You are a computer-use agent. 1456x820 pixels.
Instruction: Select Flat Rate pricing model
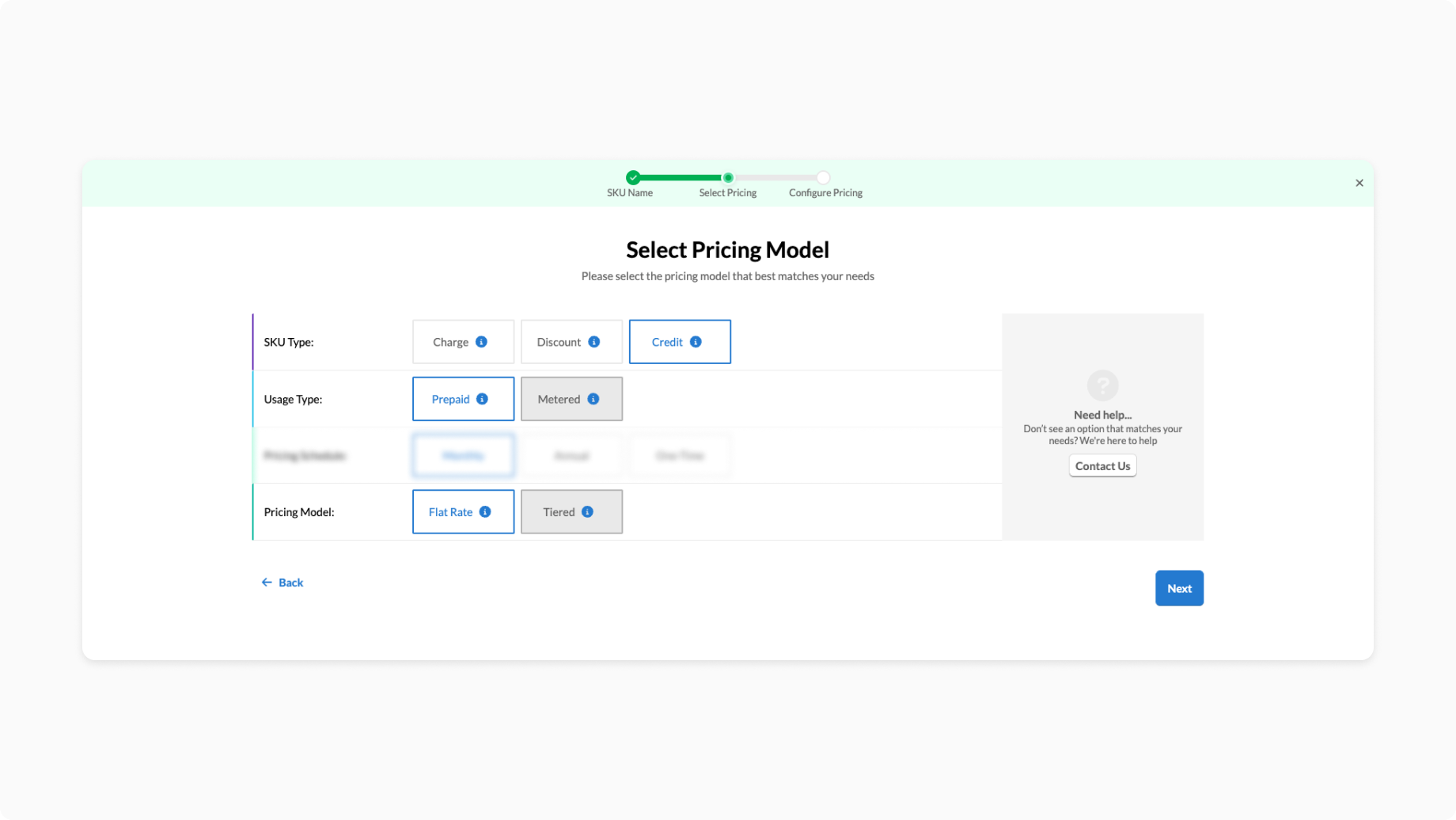[450, 512]
